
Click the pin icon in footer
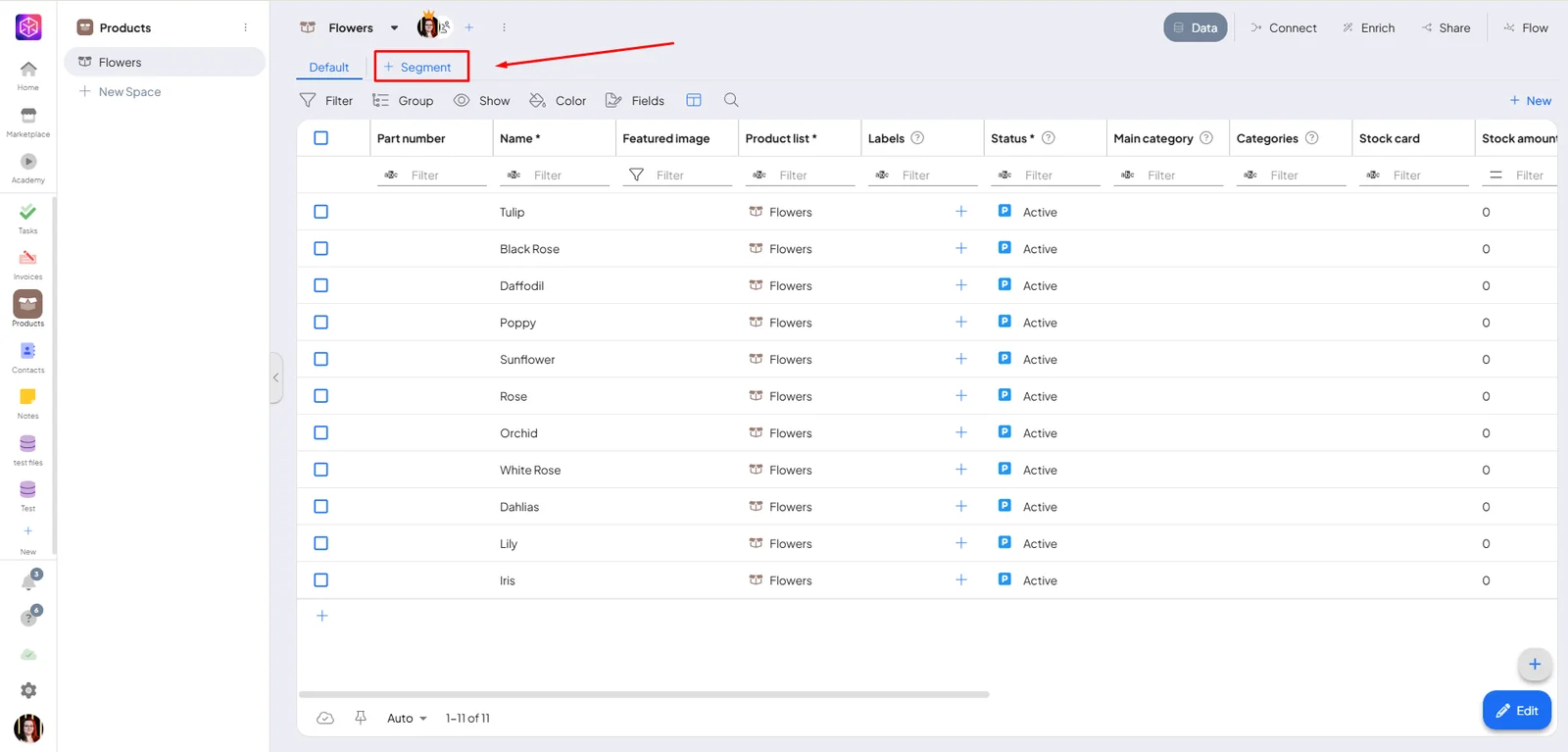point(361,718)
